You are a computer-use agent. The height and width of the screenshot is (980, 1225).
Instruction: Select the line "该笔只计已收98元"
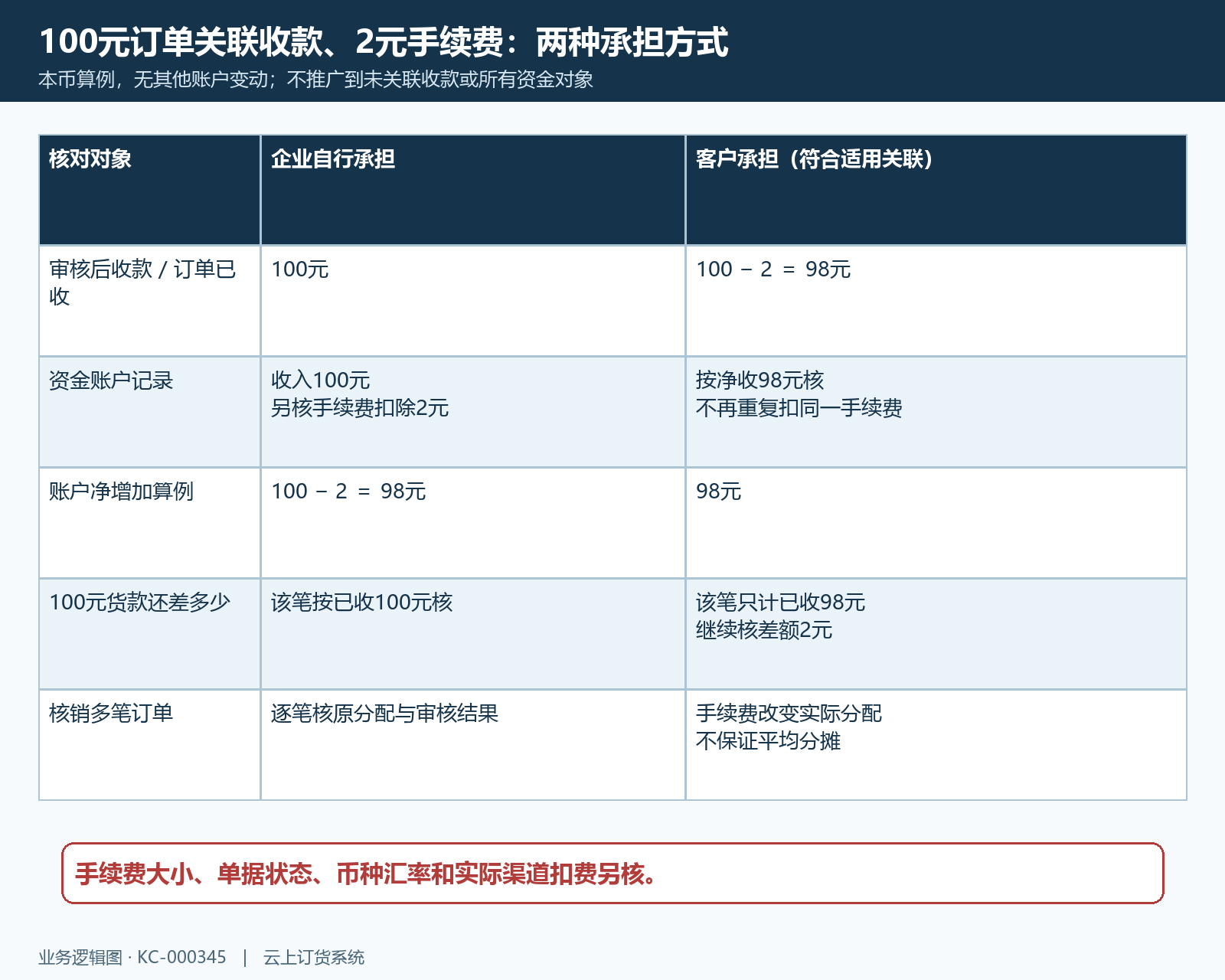(781, 603)
